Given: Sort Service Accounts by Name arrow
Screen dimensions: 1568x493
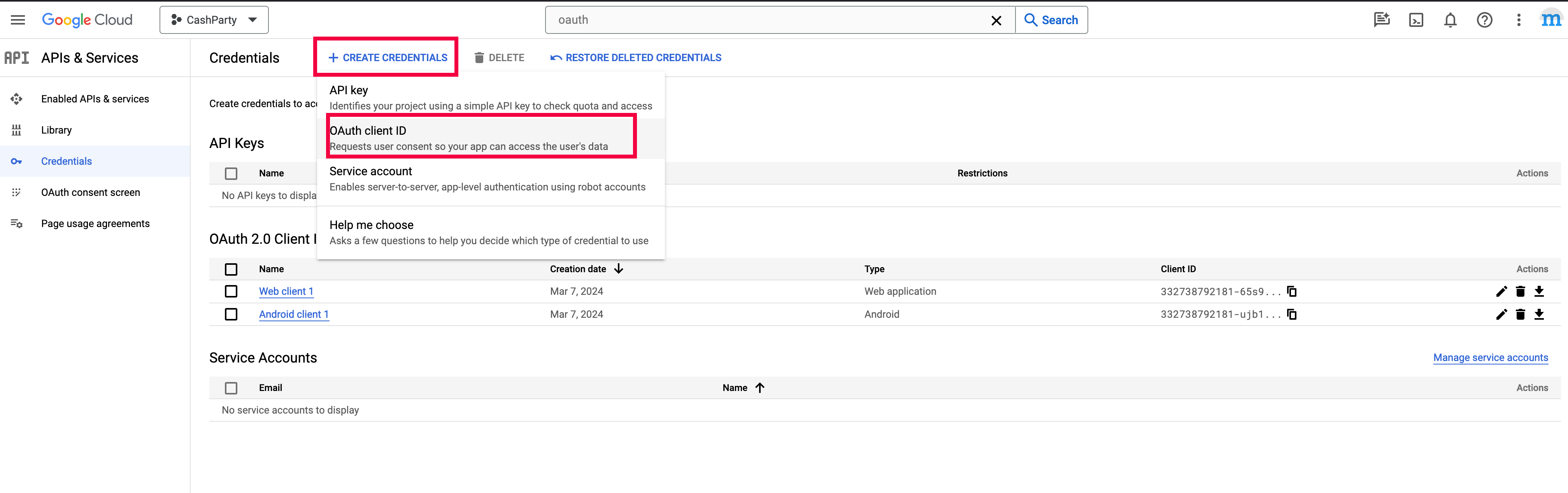Looking at the screenshot, I should click(x=759, y=387).
